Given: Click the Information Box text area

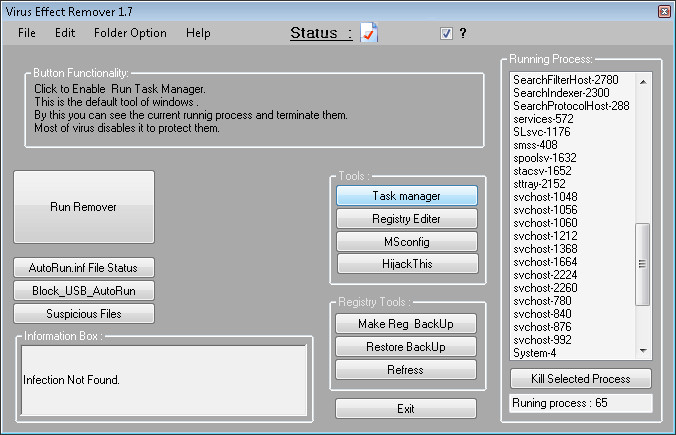Looking at the screenshot, I should tap(164, 381).
